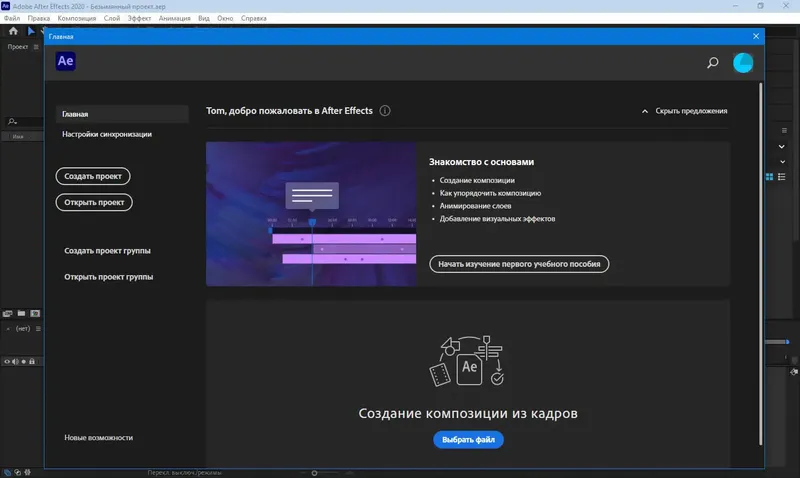Screen dimensions: 800x478
Task: Click the composition from footage illustration
Action: [x=467, y=361]
